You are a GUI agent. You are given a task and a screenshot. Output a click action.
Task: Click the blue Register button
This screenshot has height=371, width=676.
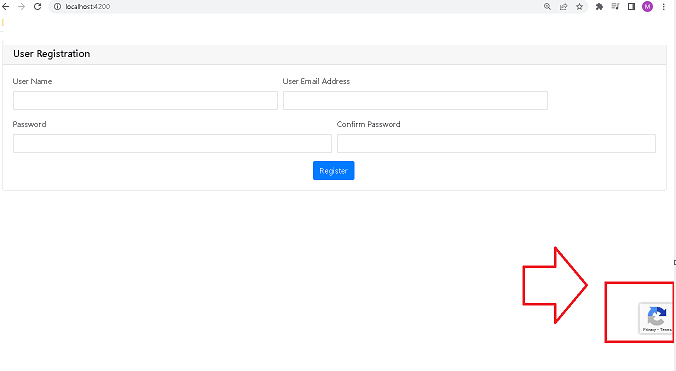(334, 171)
